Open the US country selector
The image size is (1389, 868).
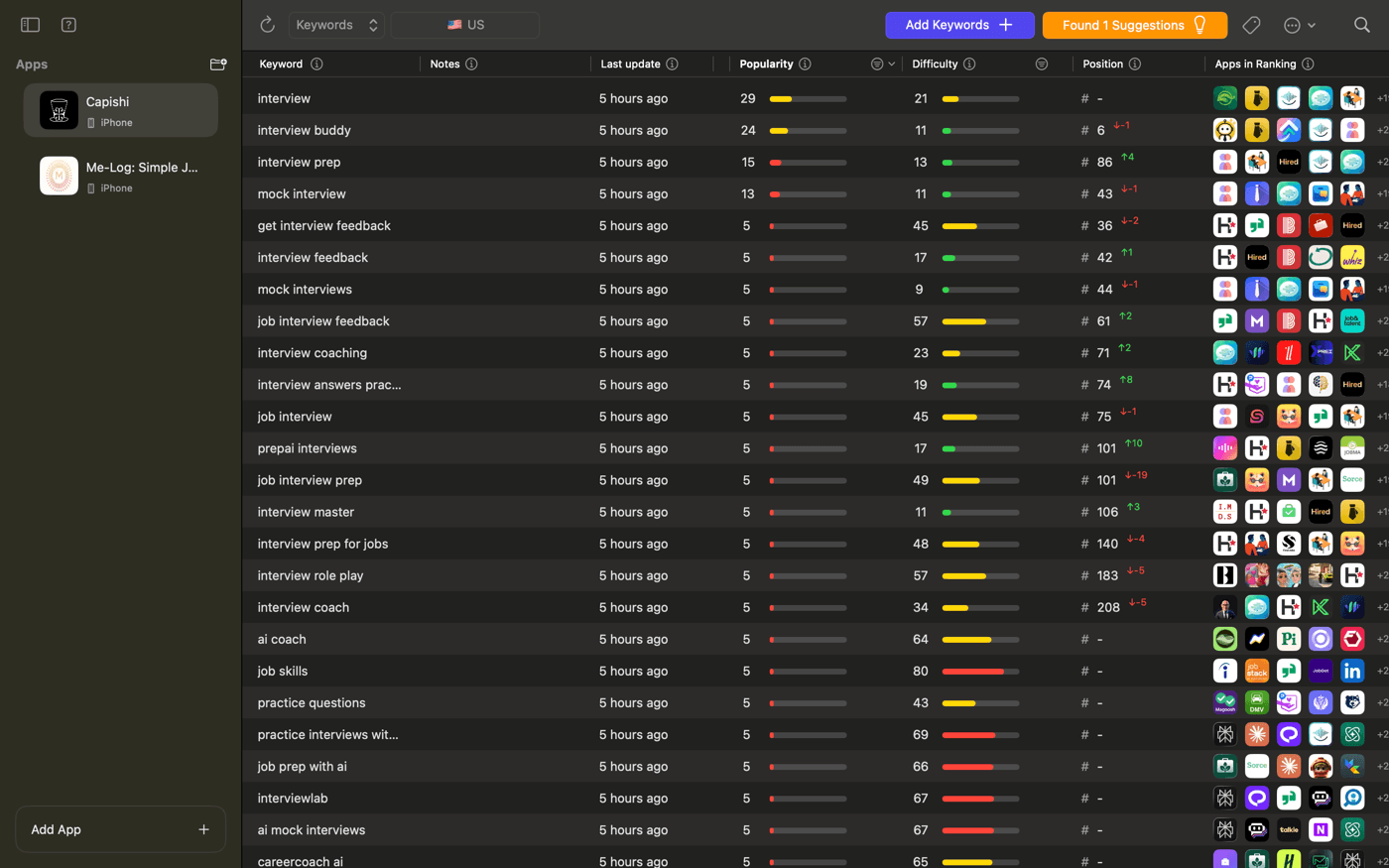(x=465, y=25)
